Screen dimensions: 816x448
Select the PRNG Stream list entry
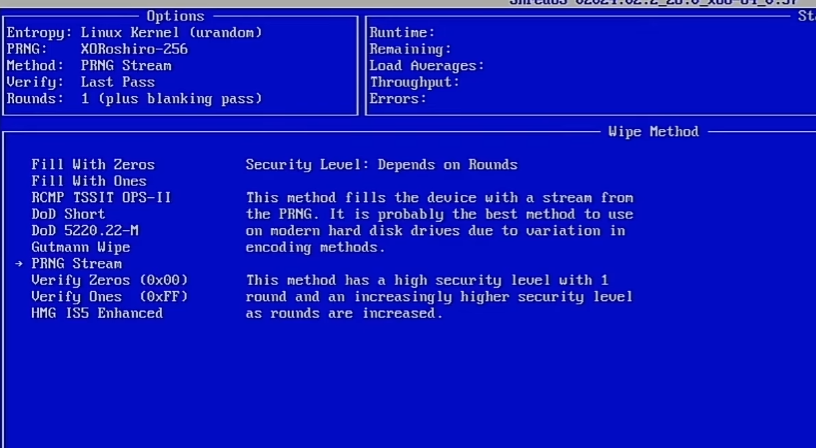(76, 264)
